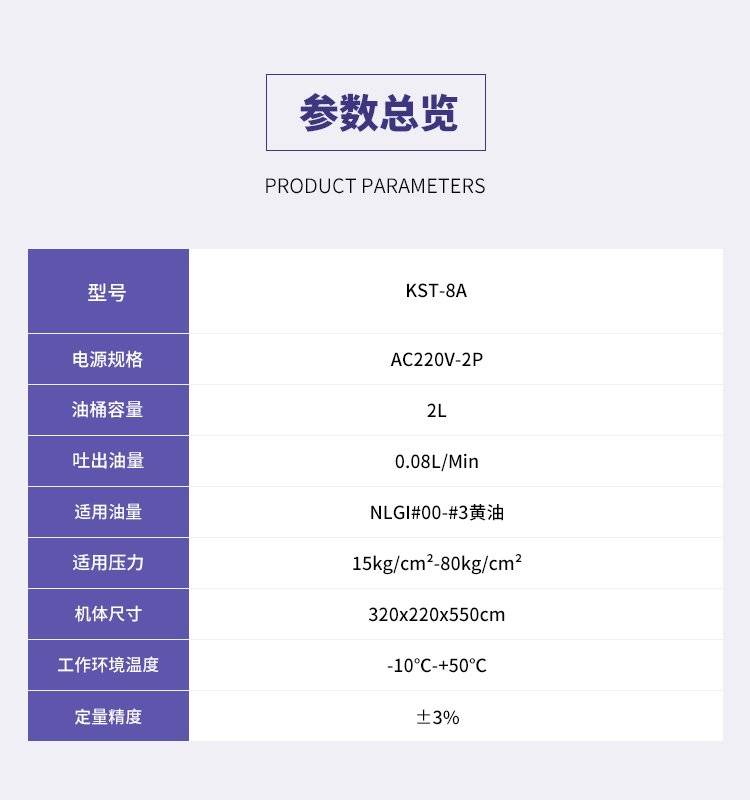
Task: Select the 适用压力 label cell
Action: click(108, 563)
